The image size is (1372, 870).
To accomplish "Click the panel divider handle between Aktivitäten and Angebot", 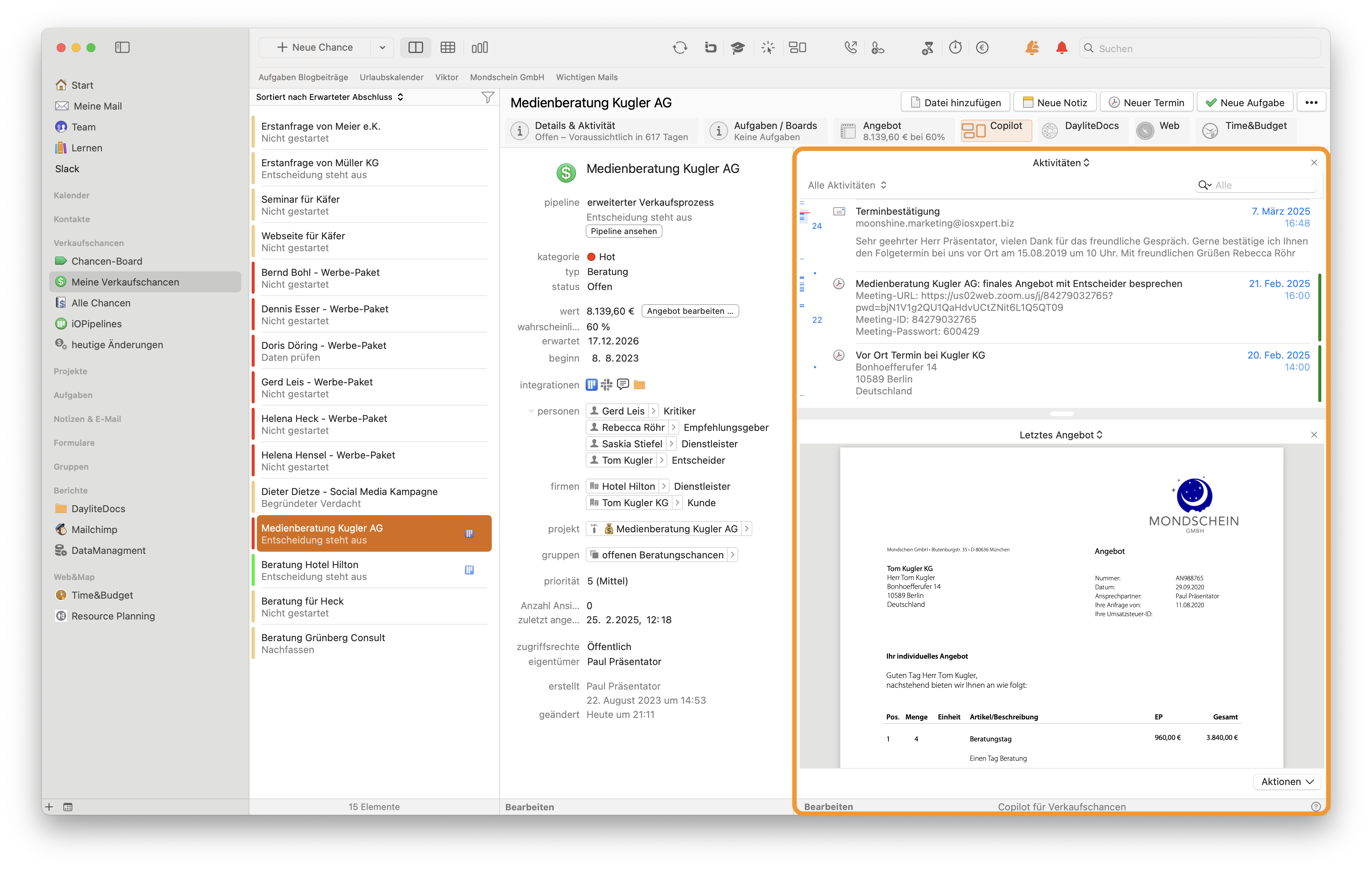I will tap(1061, 414).
